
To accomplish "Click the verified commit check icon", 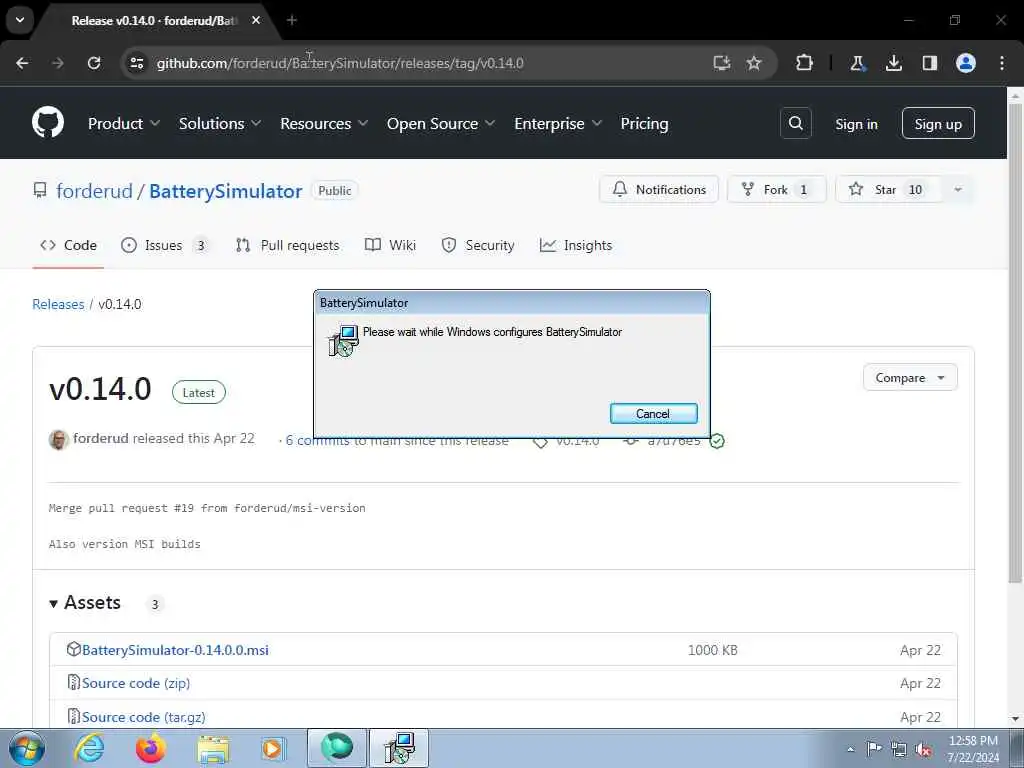I will pos(717,441).
